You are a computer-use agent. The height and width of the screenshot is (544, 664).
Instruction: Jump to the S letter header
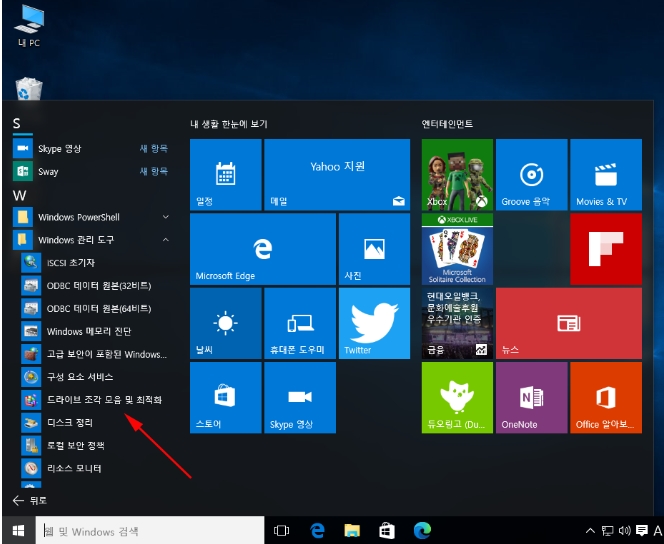17,124
